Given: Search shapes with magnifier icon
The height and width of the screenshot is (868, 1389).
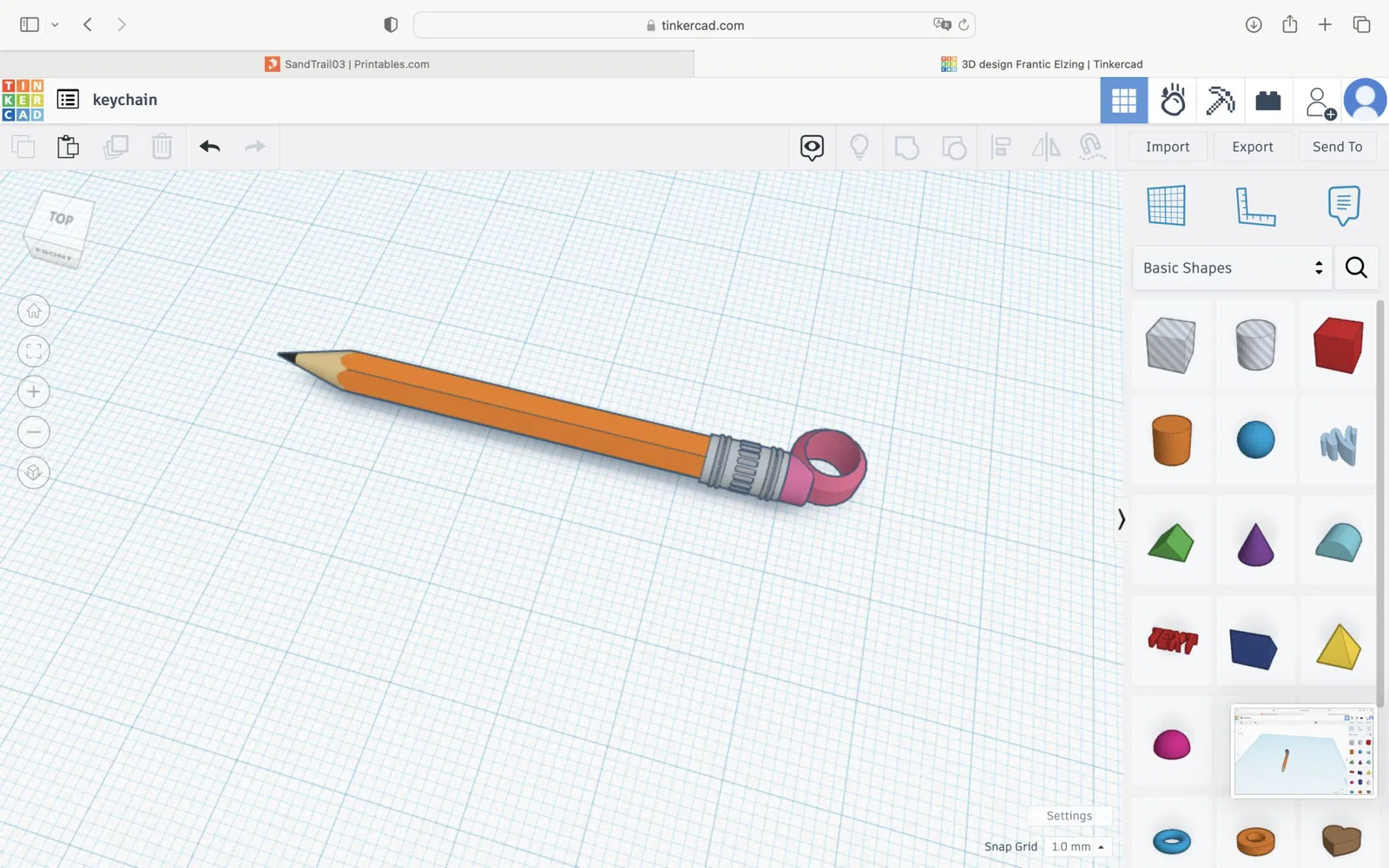Looking at the screenshot, I should (x=1356, y=268).
